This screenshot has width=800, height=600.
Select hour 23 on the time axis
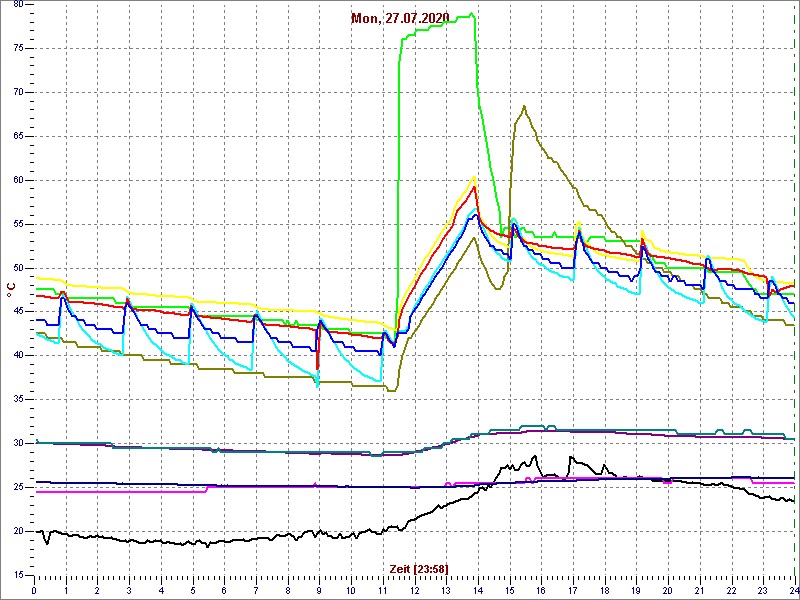[x=763, y=589]
